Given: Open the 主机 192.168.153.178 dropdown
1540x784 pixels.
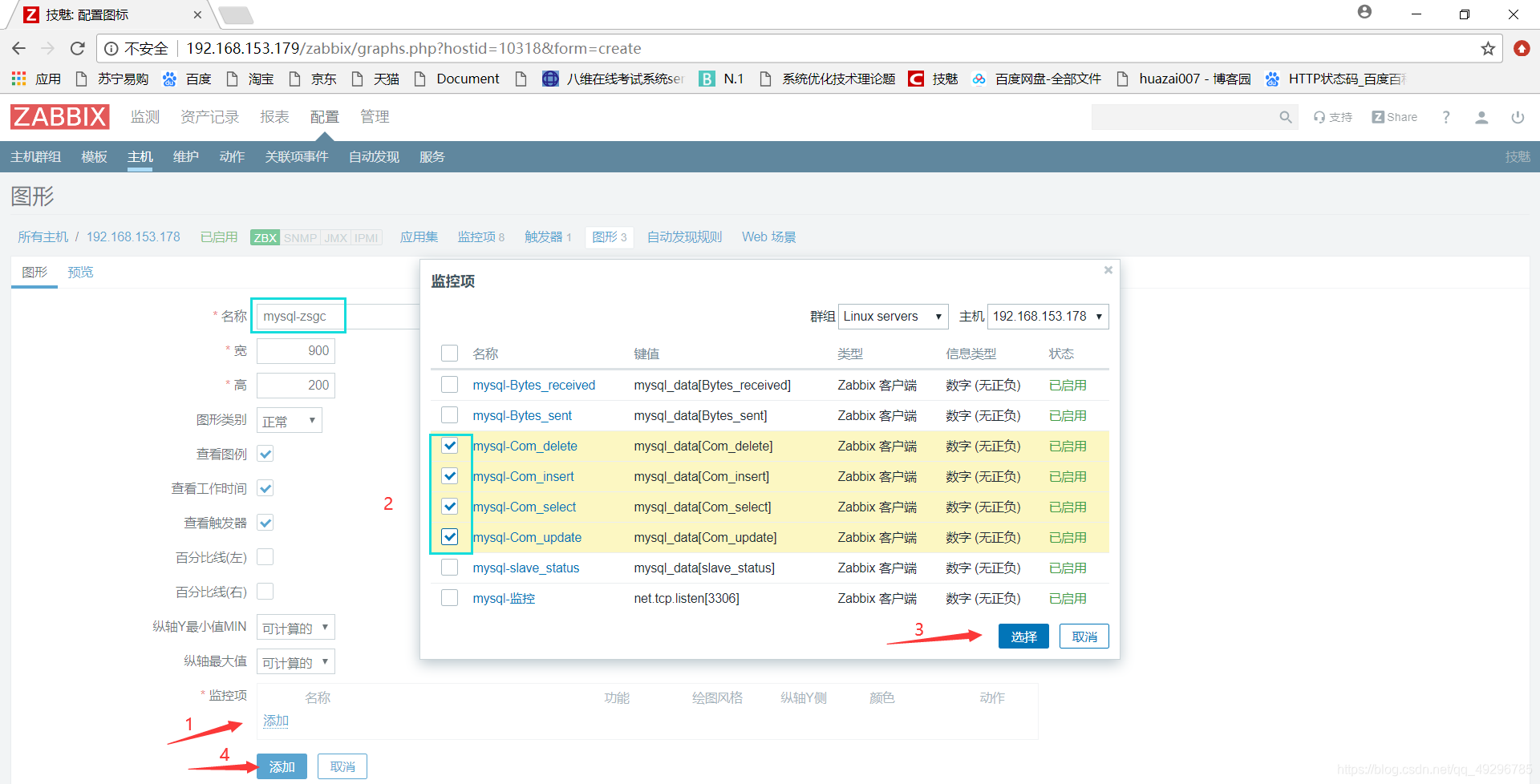Looking at the screenshot, I should tap(1048, 317).
